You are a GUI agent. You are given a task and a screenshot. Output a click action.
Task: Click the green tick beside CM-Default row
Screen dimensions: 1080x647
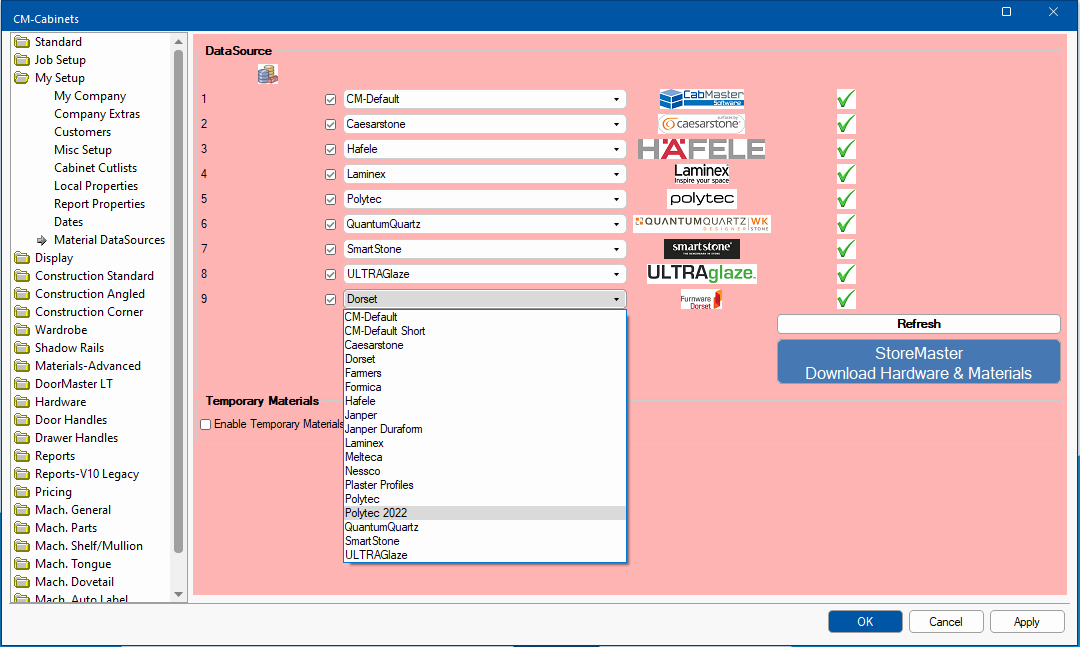[x=847, y=99]
